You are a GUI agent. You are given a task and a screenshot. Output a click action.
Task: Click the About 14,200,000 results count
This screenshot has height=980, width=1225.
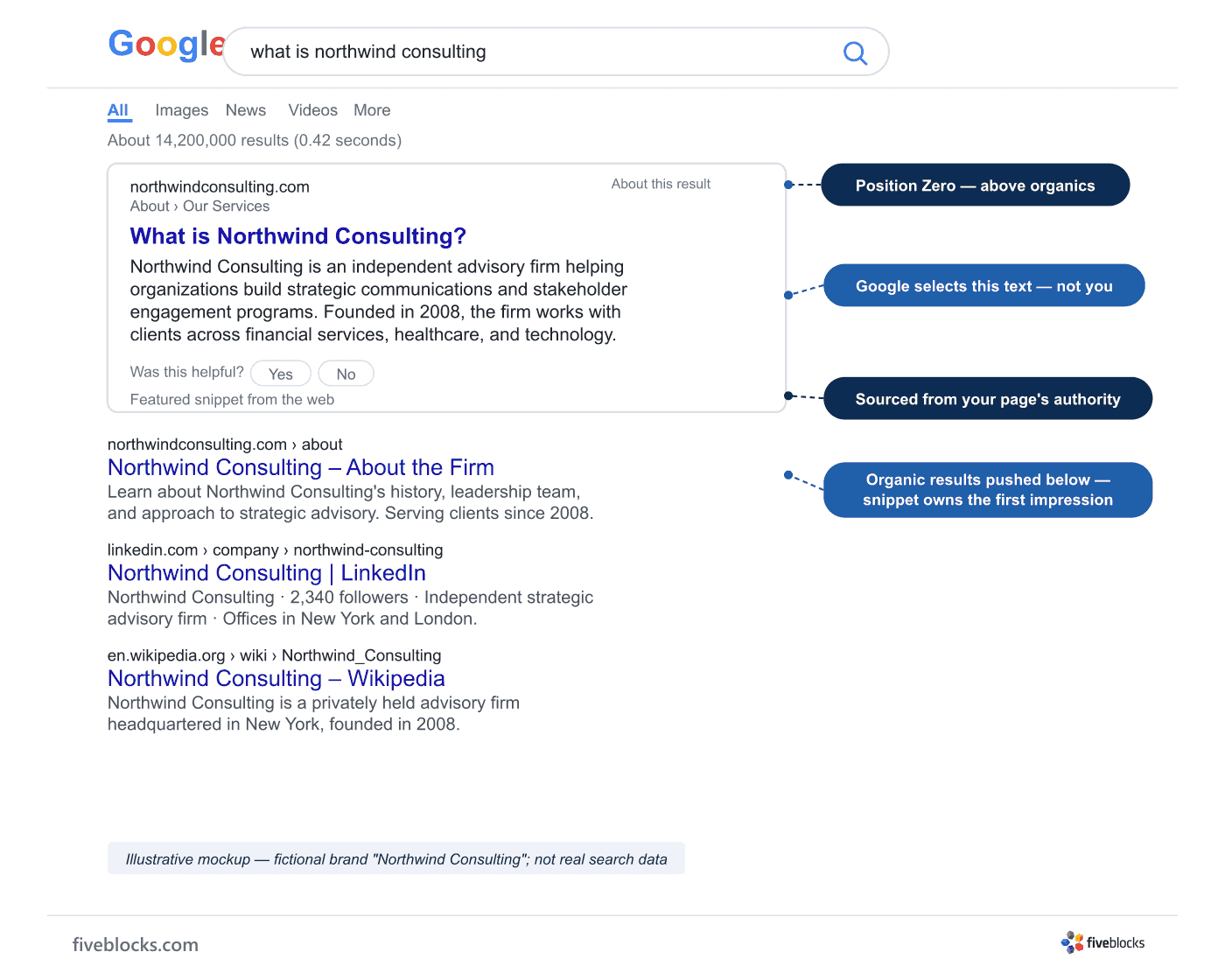[x=255, y=140]
